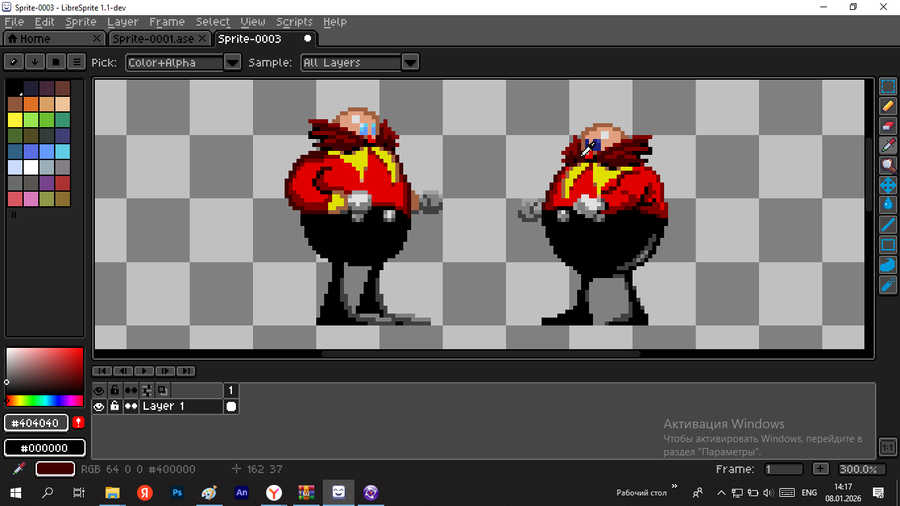This screenshot has height=506, width=900.
Task: Click the color warning red icon
Action: click(78, 423)
